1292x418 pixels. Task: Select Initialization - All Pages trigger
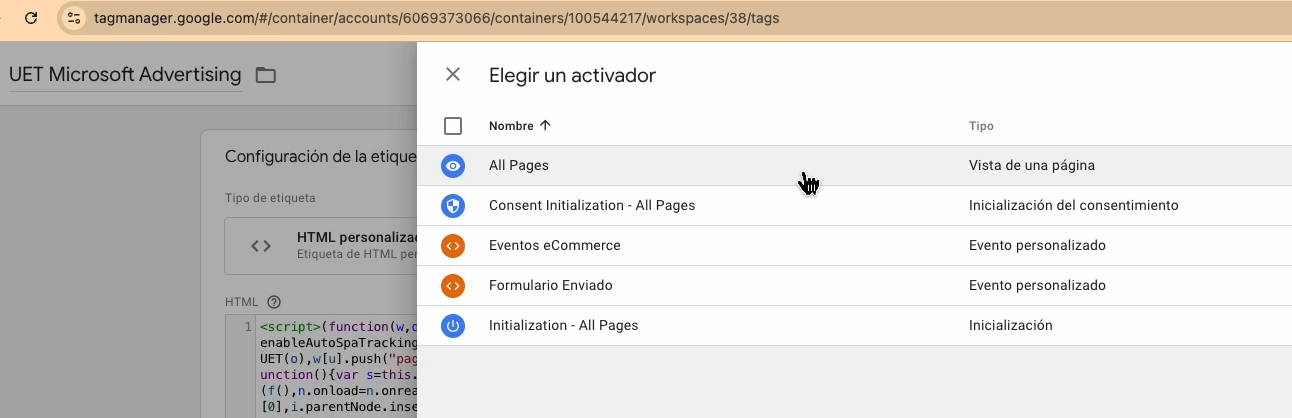854,326
